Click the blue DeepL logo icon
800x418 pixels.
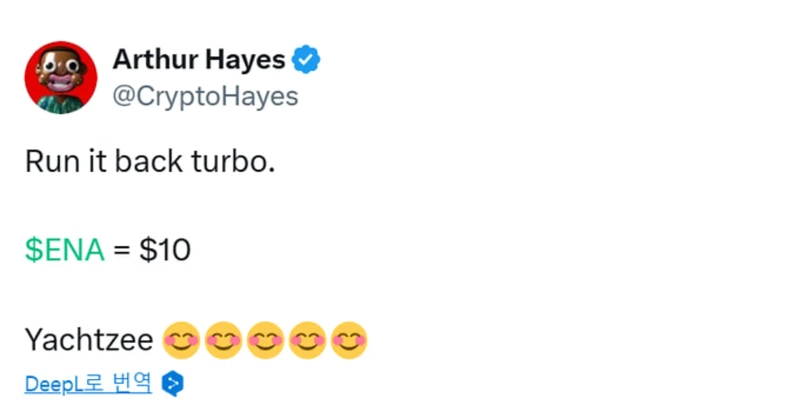click(173, 383)
